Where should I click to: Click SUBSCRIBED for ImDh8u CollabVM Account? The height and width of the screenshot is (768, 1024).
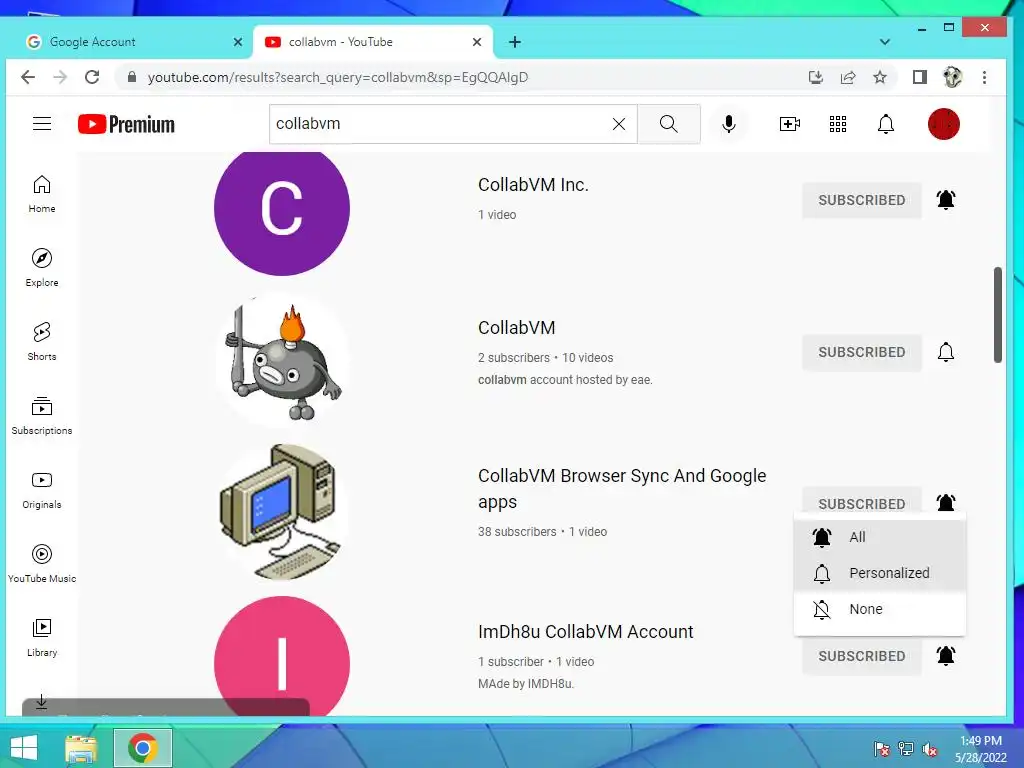[x=861, y=656]
